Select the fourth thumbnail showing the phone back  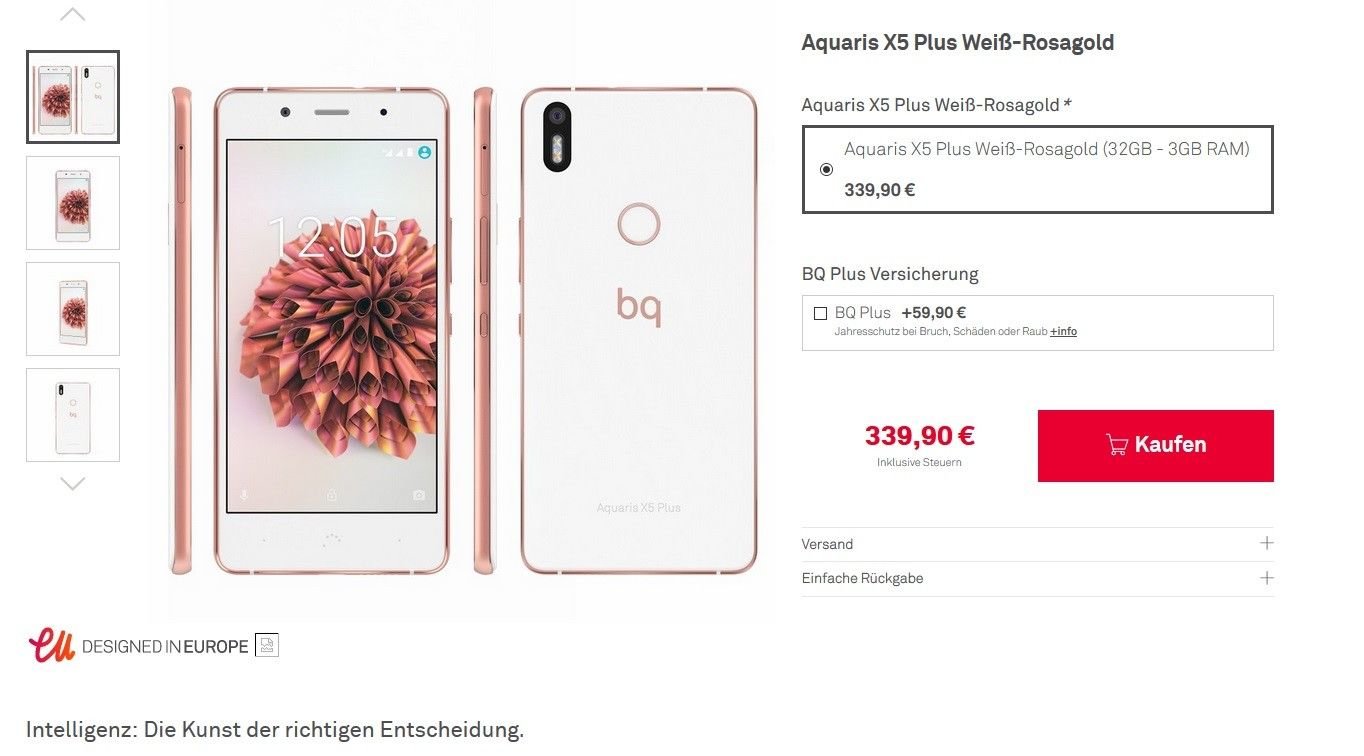[73, 415]
